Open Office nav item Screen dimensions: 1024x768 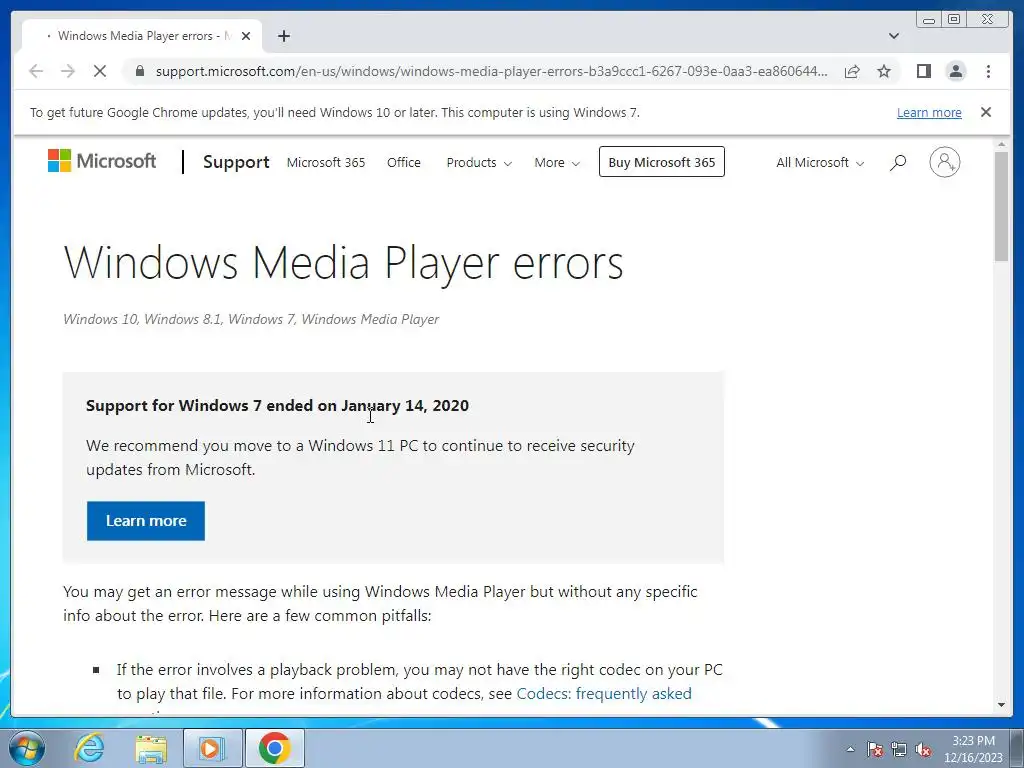(404, 162)
